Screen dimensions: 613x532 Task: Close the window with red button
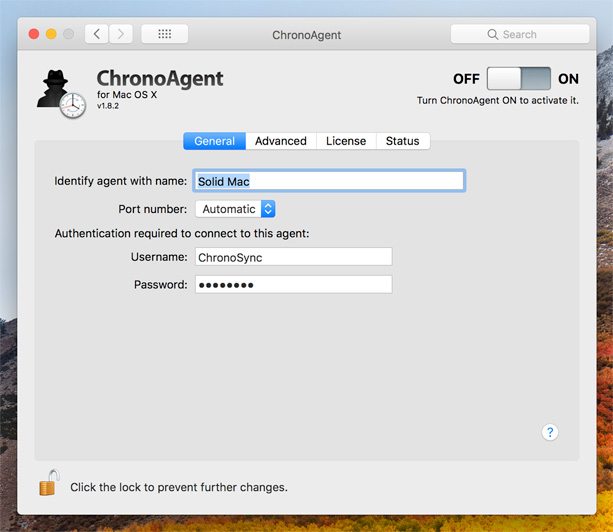click(34, 34)
